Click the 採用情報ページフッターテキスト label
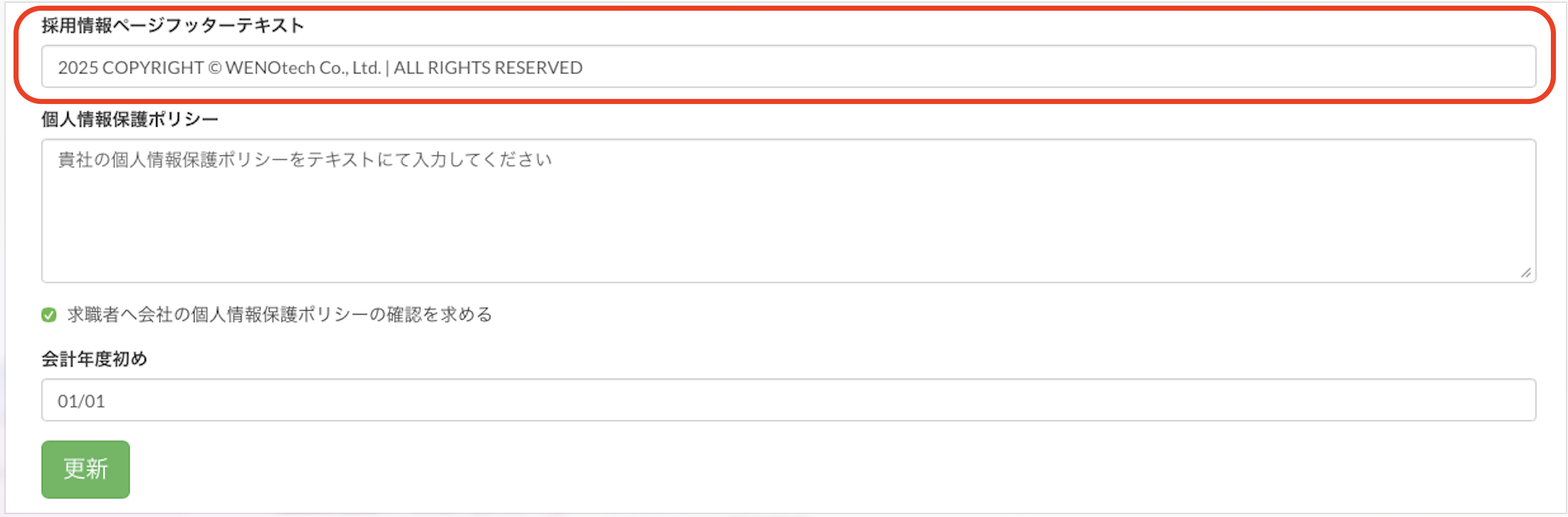The height and width of the screenshot is (517, 1568). (x=172, y=26)
